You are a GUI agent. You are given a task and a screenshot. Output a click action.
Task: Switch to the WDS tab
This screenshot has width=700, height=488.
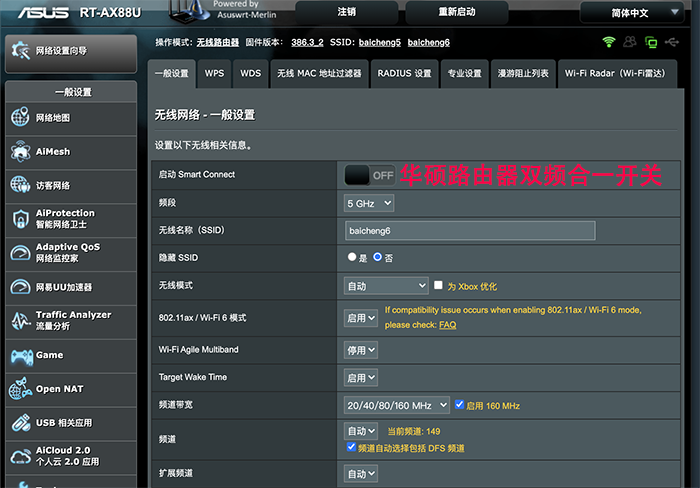[250, 74]
